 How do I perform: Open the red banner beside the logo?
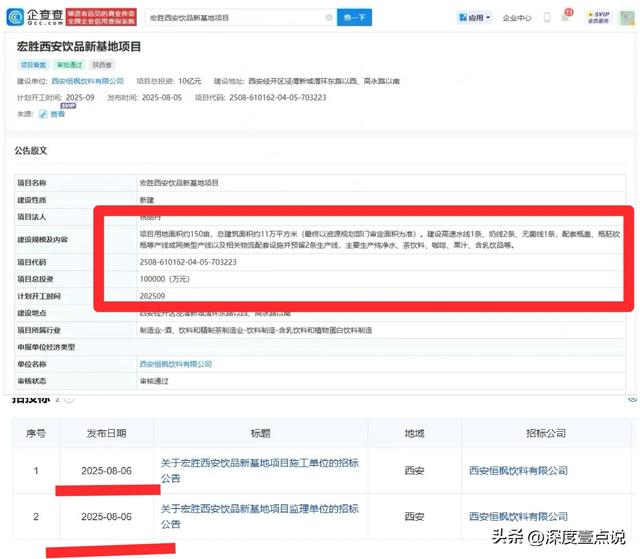[x=101, y=17]
